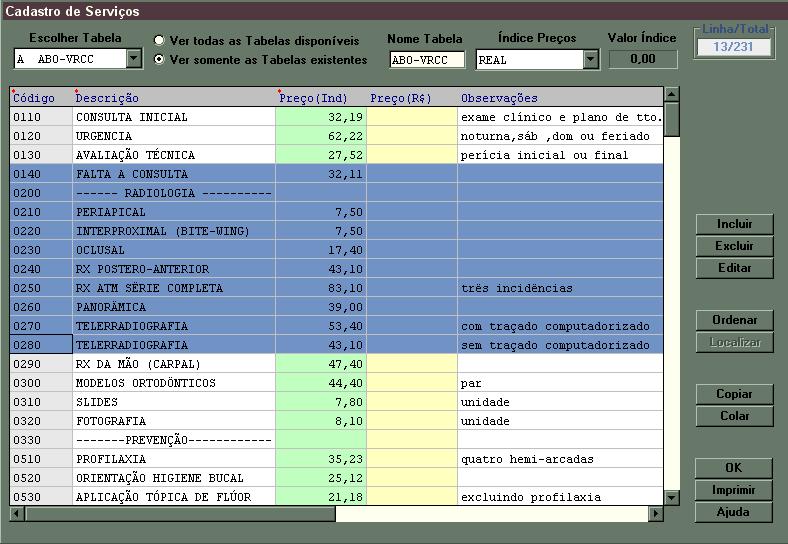
Task: Click 'com traçado computadorizado' observation cell
Action: [x=560, y=326]
